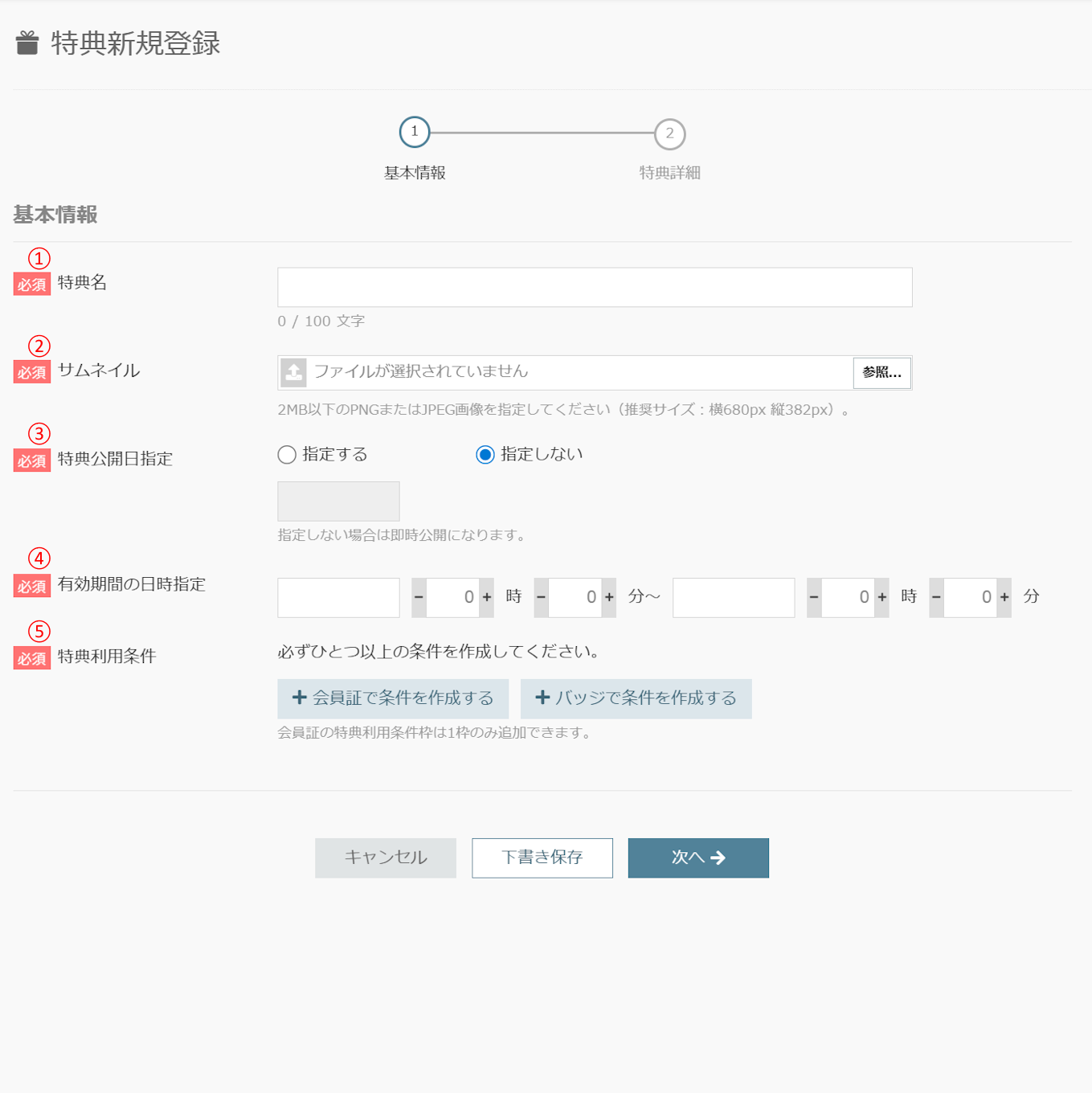Screen dimensions: 1092x1093
Task: Click the upload icon in the thumbnail field
Action: [294, 373]
